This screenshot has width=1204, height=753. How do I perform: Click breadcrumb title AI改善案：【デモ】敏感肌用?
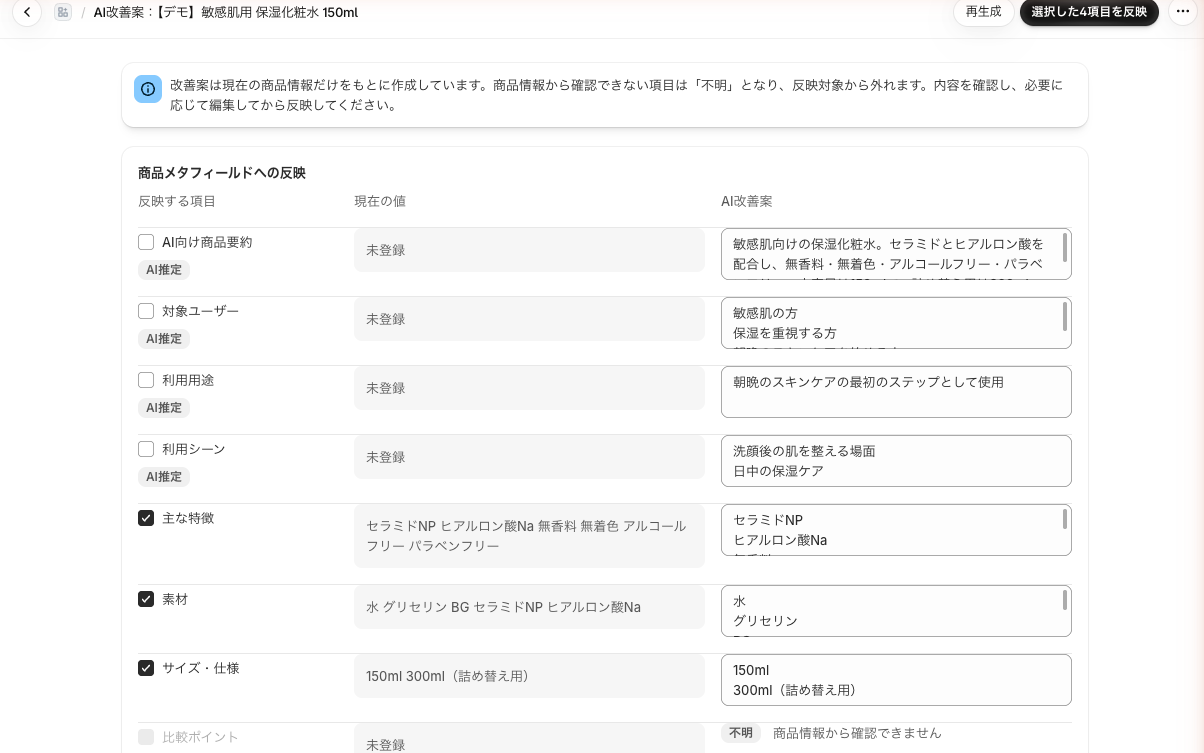225,12
